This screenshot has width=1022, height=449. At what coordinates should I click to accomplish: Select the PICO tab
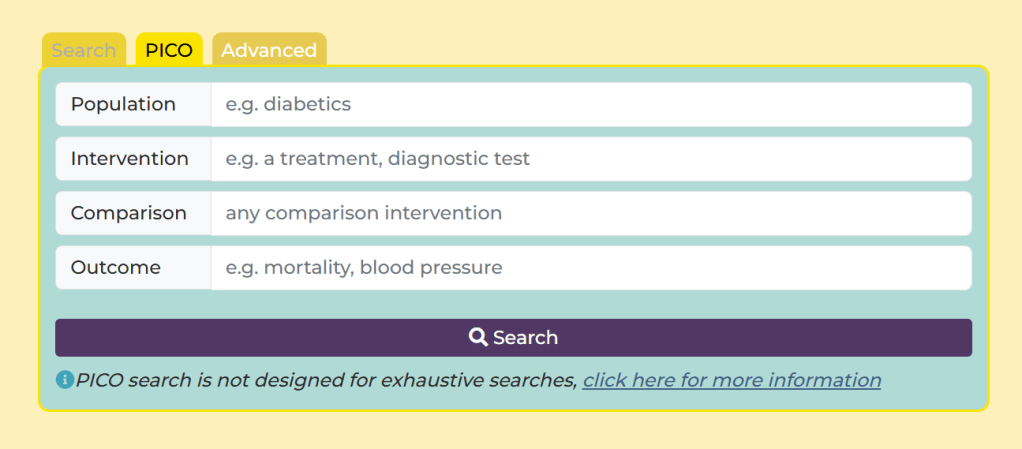tap(169, 50)
